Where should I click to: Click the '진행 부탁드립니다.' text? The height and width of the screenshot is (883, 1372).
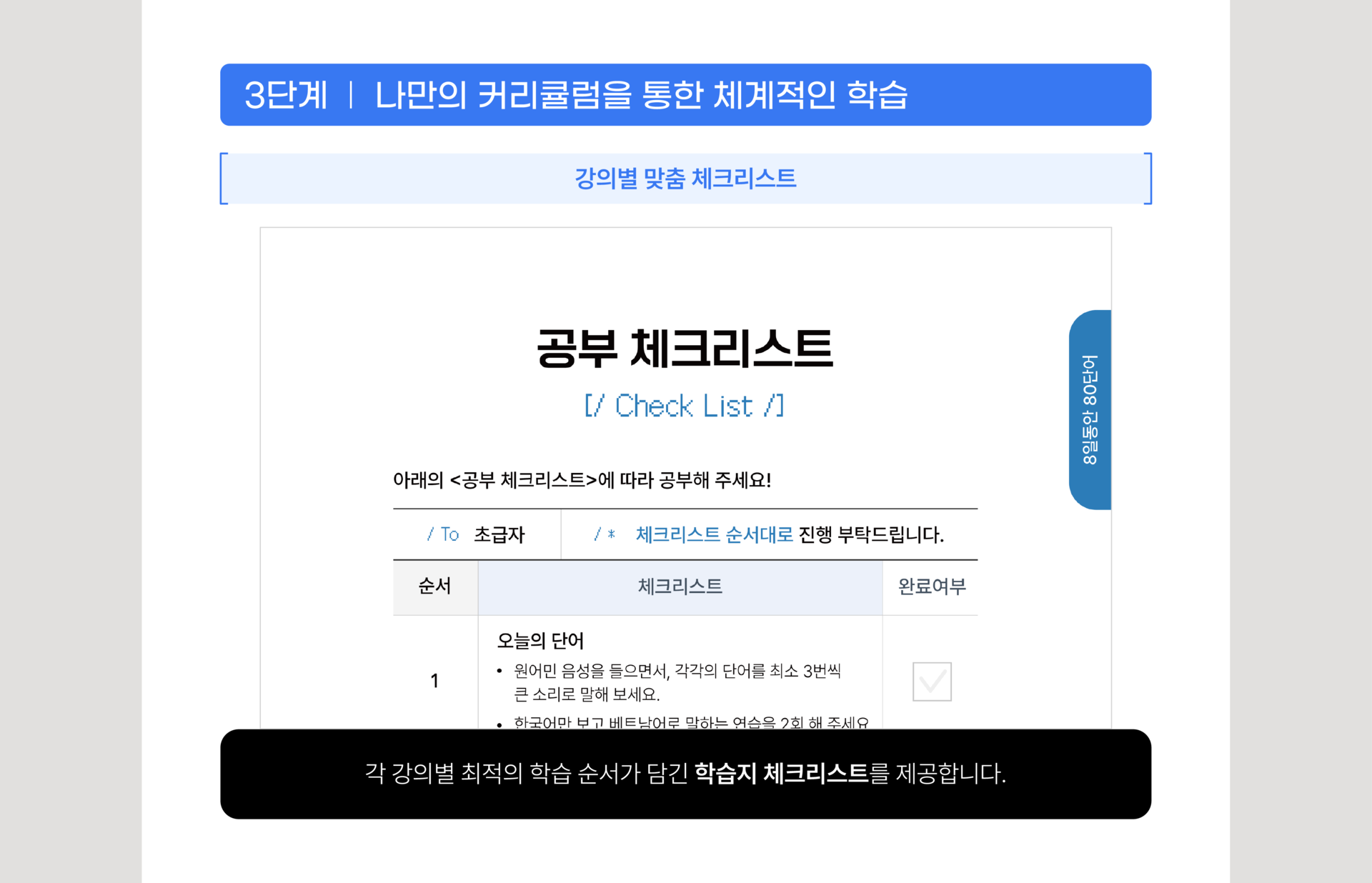pyautogui.click(x=871, y=534)
